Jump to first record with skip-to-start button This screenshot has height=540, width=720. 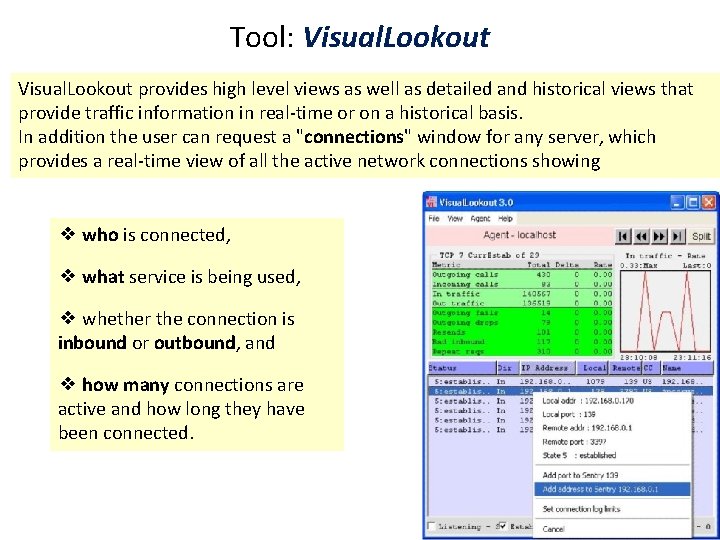[623, 236]
